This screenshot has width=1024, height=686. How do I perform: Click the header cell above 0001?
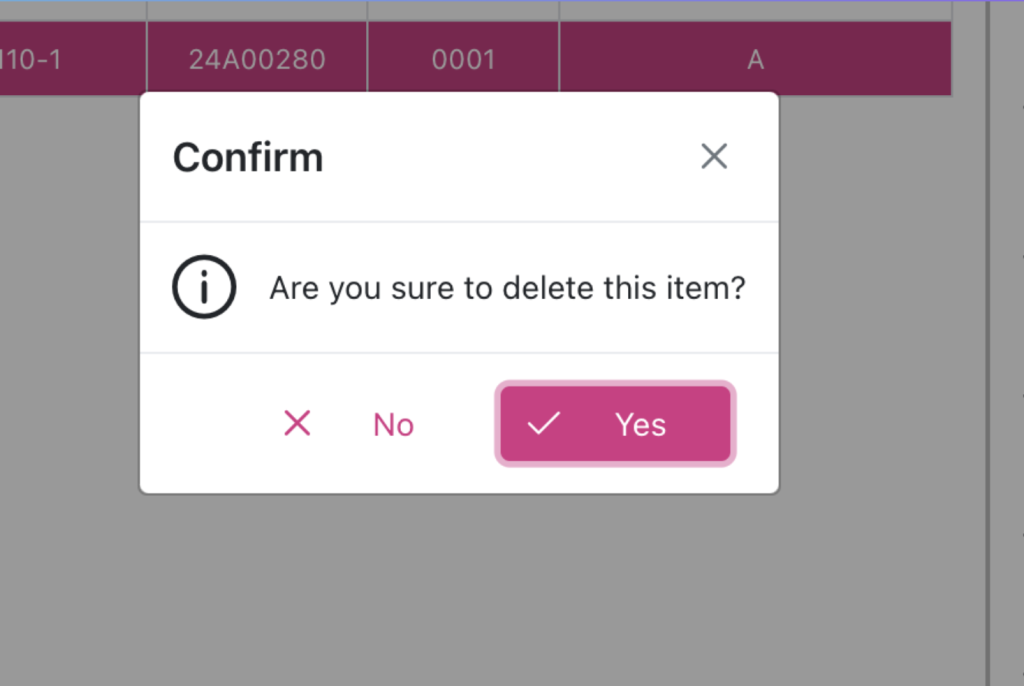coord(463,9)
